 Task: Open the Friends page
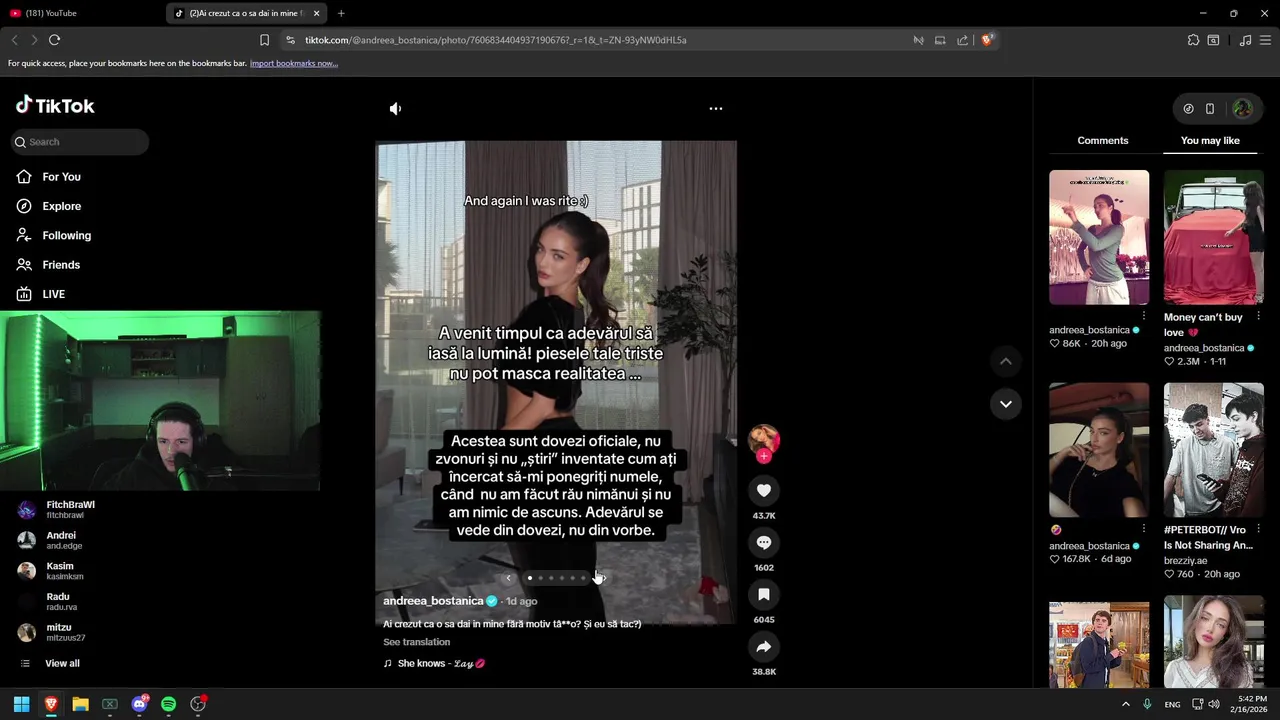pyautogui.click(x=48, y=265)
